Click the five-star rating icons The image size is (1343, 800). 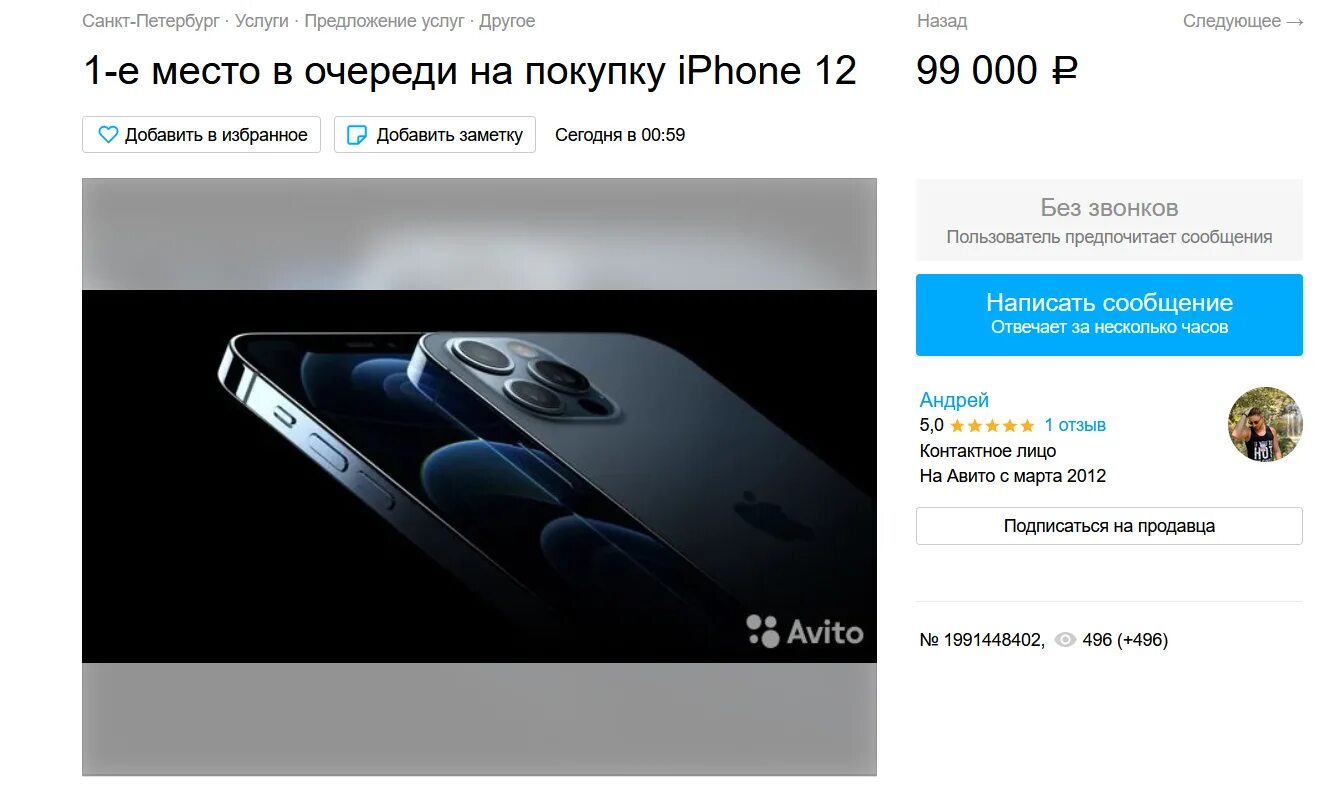(992, 426)
